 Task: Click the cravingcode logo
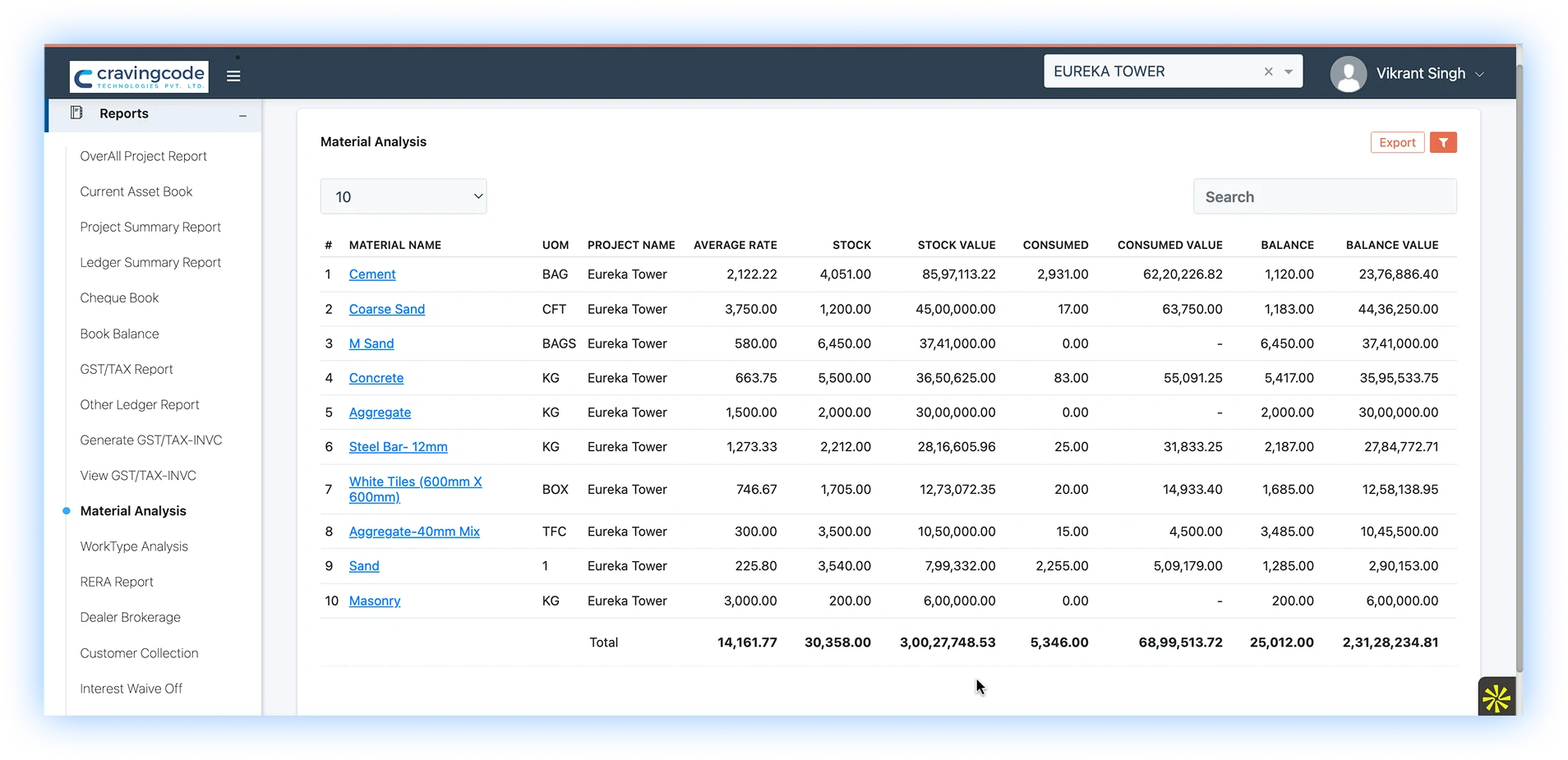(x=139, y=76)
